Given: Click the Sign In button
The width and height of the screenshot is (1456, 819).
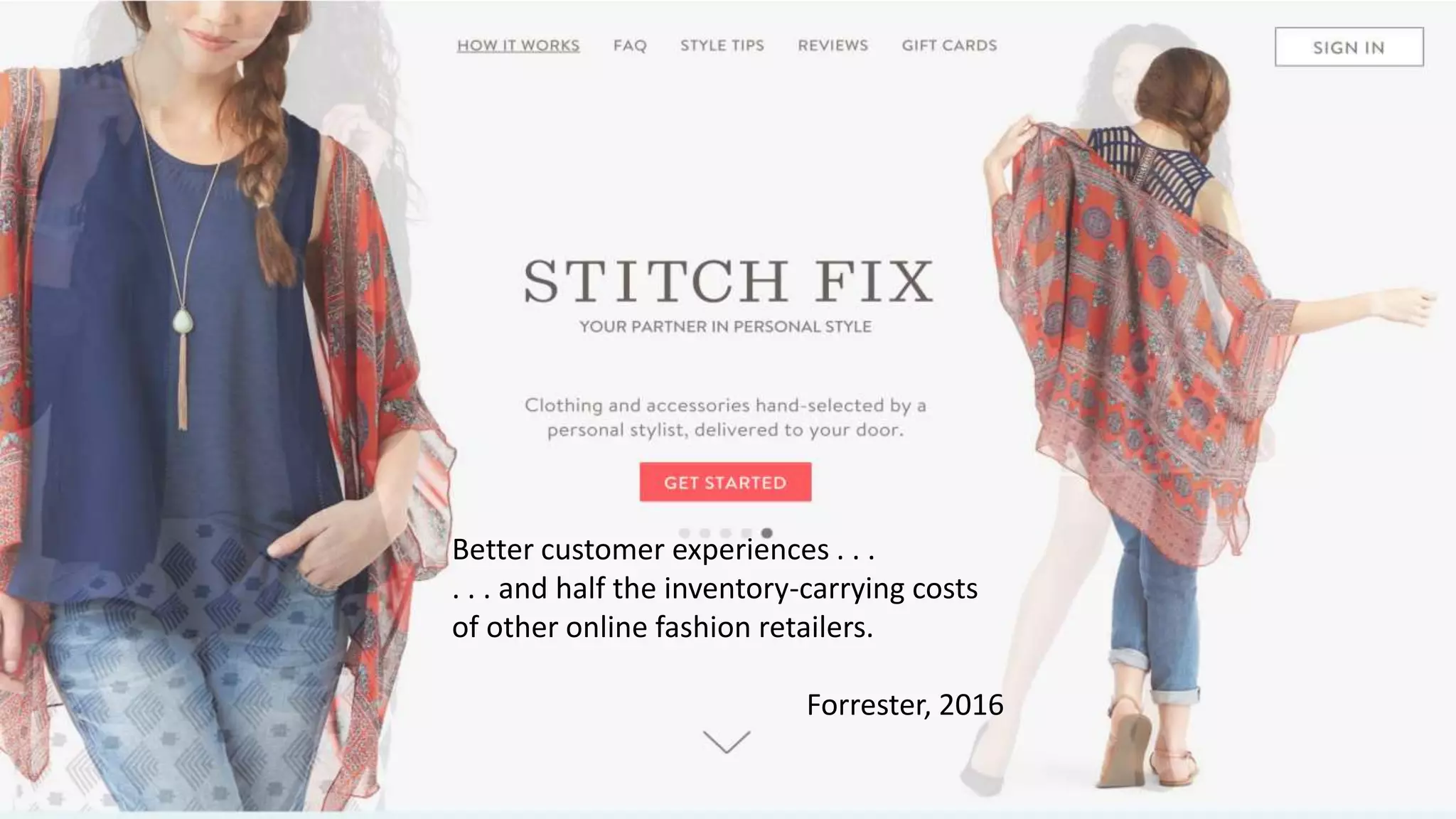Looking at the screenshot, I should point(1349,47).
